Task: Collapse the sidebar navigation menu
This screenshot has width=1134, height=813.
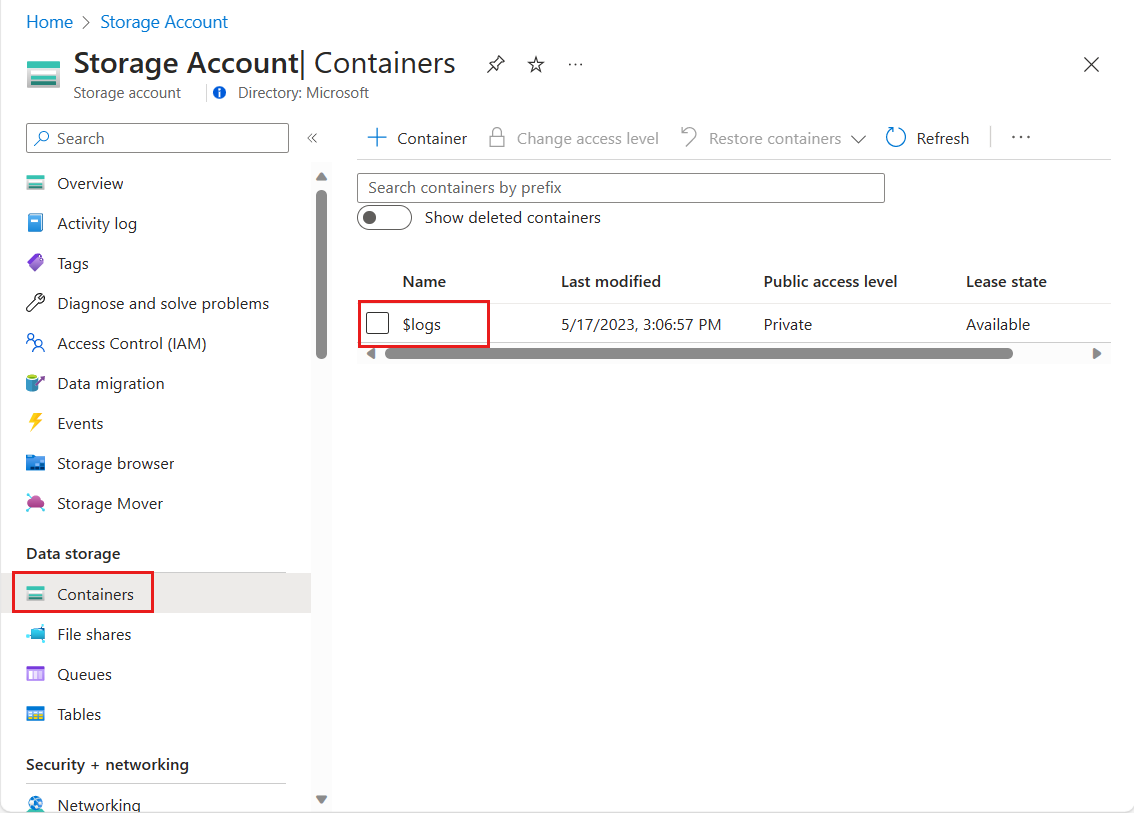Action: (312, 138)
